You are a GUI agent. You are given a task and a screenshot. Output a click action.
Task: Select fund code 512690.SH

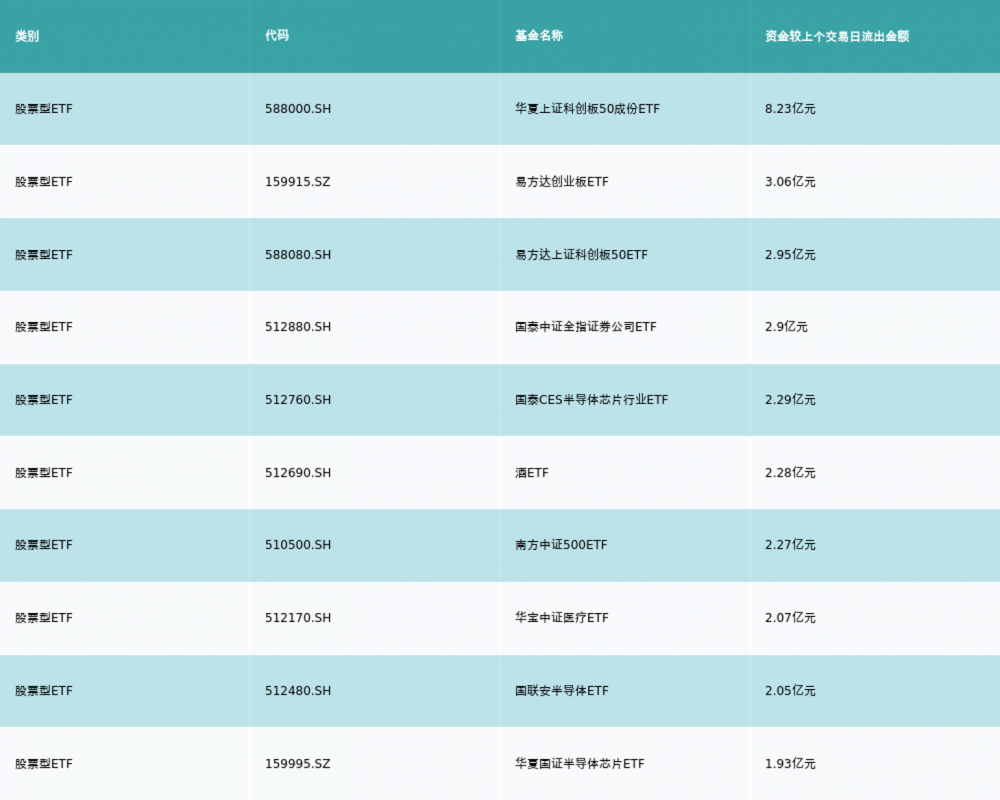[x=298, y=473]
